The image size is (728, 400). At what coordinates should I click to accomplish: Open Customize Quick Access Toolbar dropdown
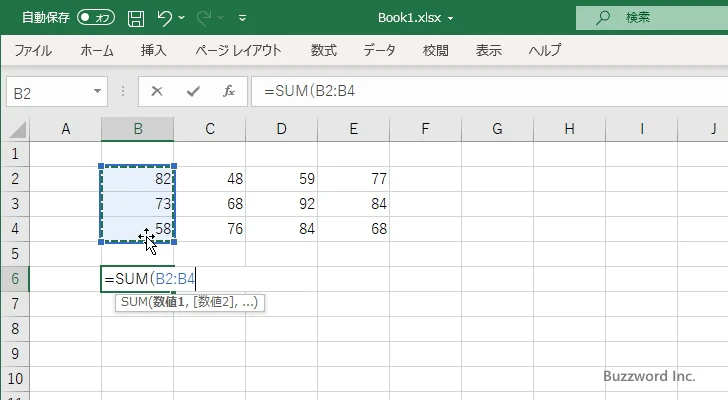[x=242, y=18]
